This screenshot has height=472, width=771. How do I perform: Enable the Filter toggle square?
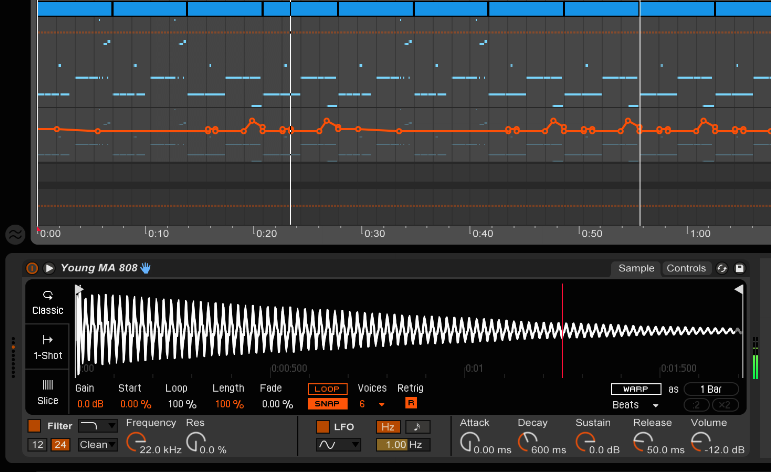[x=34, y=426]
